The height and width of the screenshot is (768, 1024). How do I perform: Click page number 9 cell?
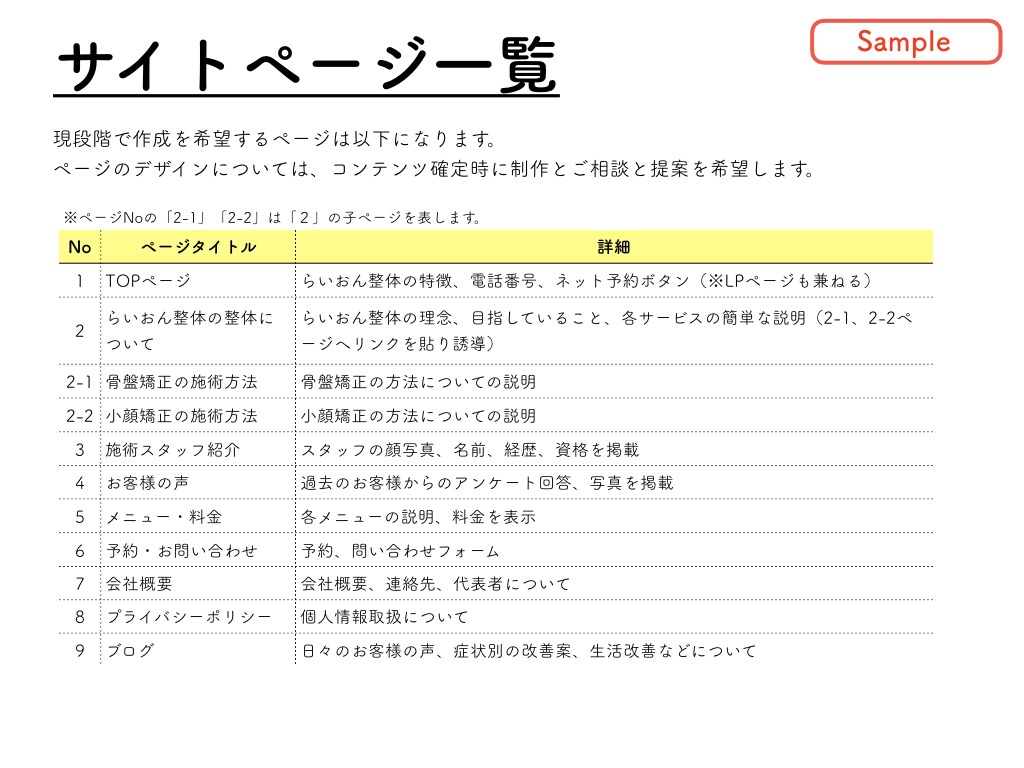tap(80, 651)
